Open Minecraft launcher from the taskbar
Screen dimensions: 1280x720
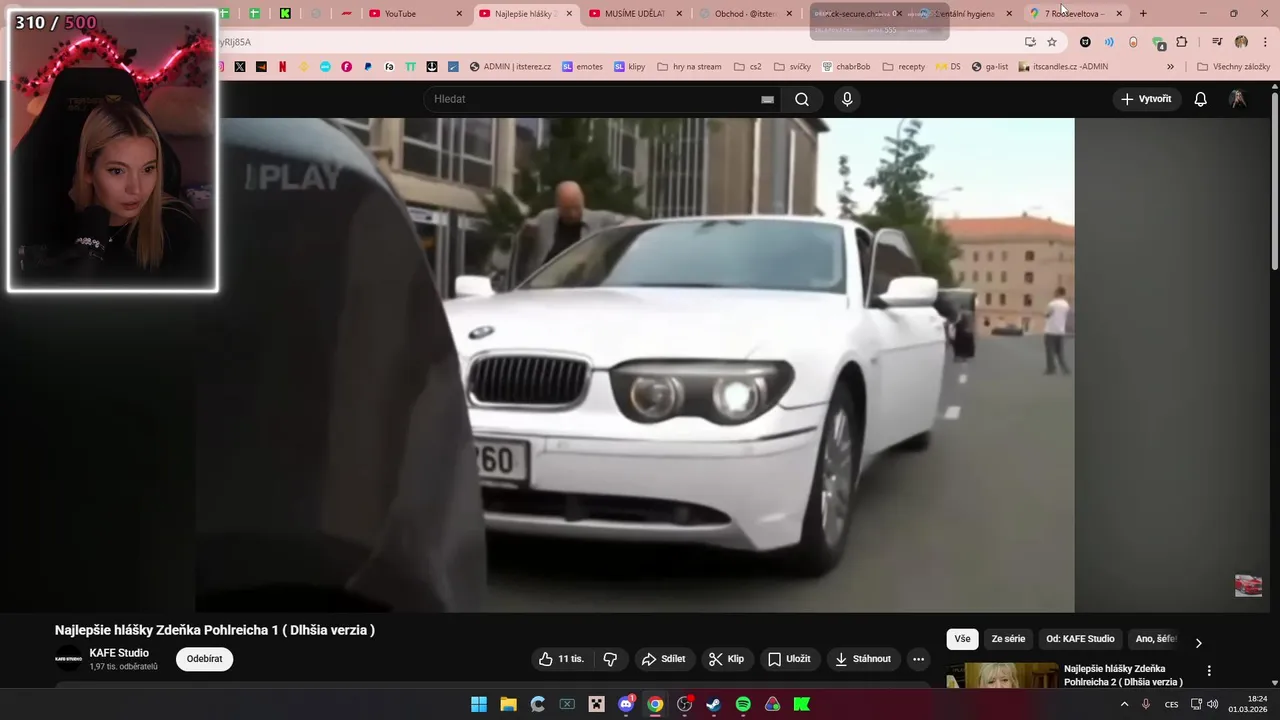click(x=597, y=704)
